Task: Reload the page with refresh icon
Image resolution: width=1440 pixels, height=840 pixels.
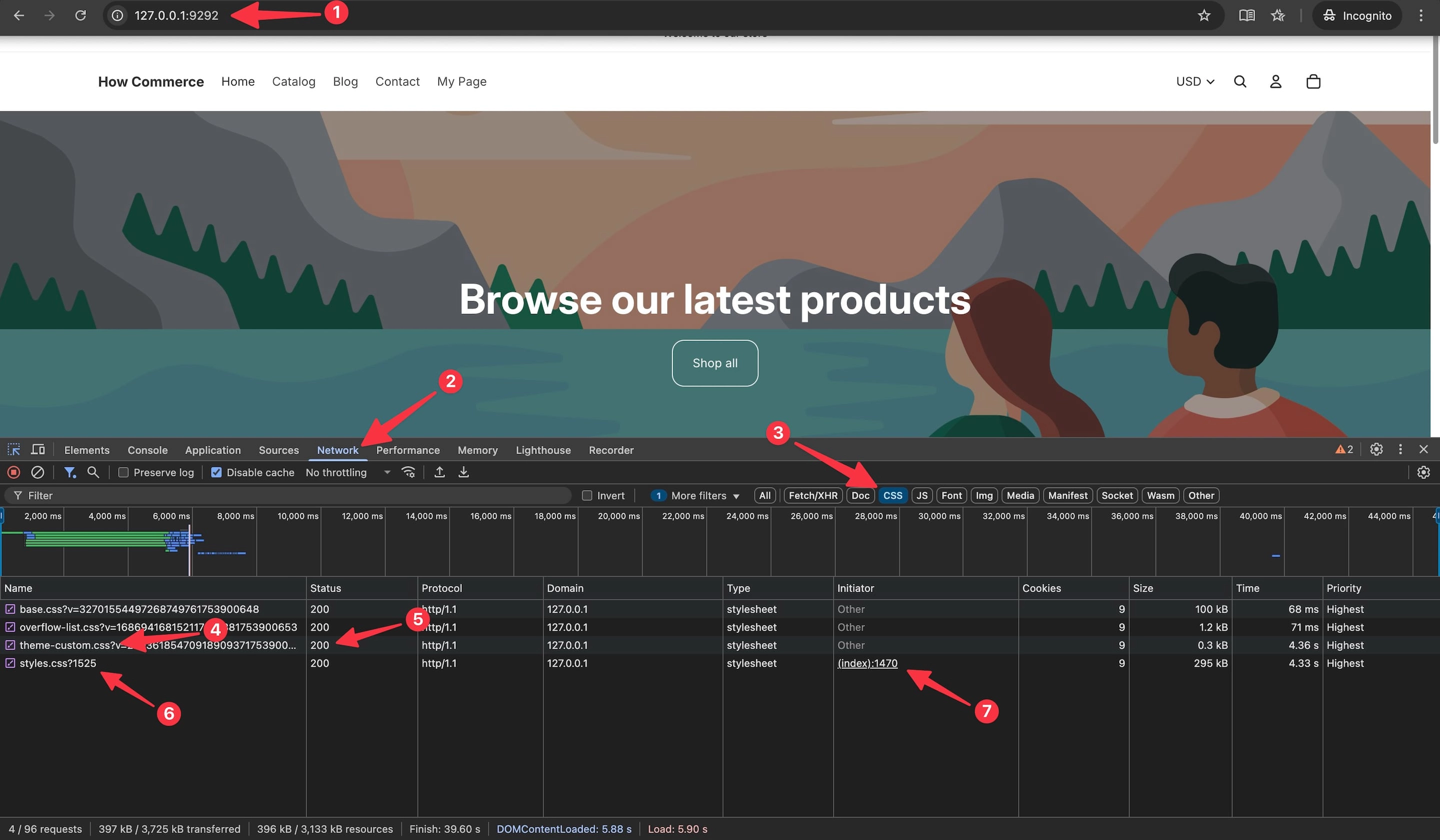Action: pos(80,15)
